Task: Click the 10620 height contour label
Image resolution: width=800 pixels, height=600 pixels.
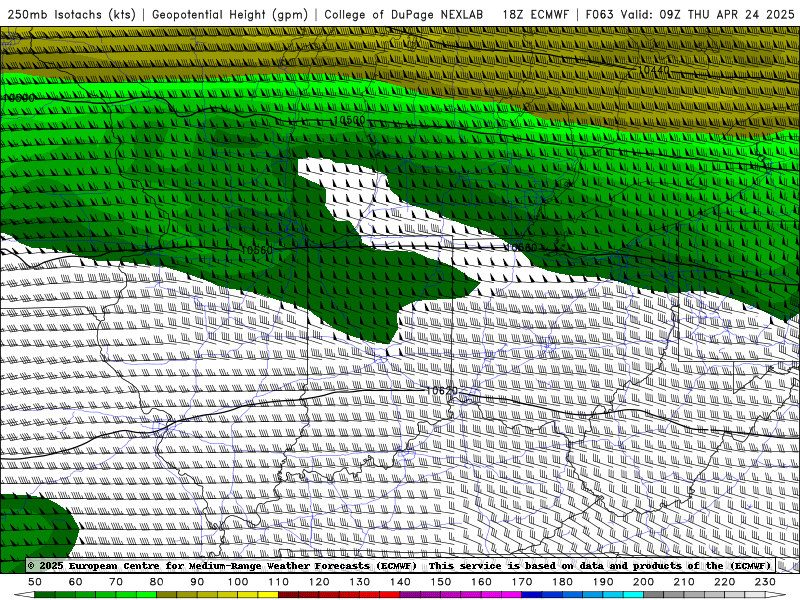Action: 441,390
